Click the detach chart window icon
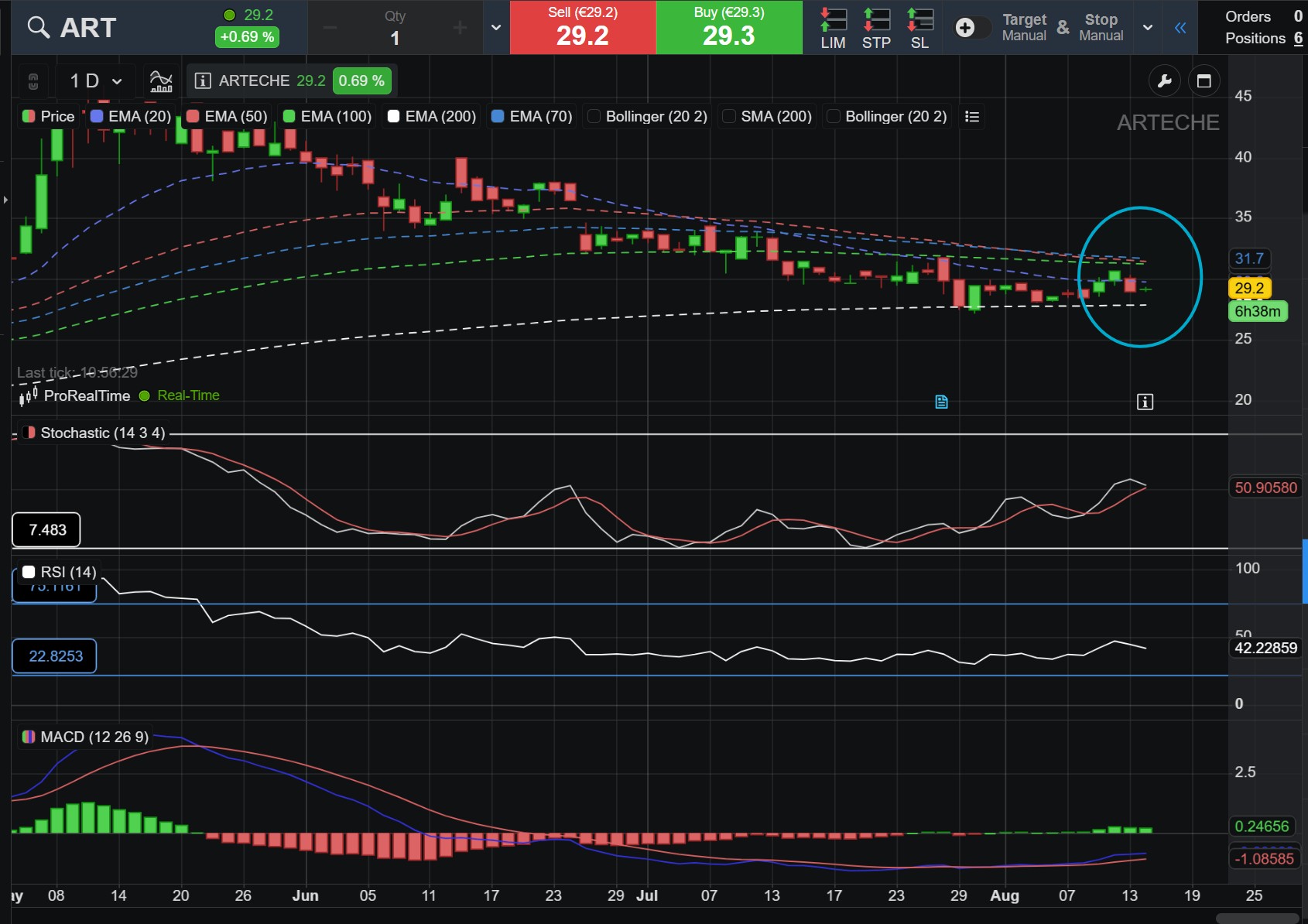1308x924 pixels. click(x=1204, y=80)
